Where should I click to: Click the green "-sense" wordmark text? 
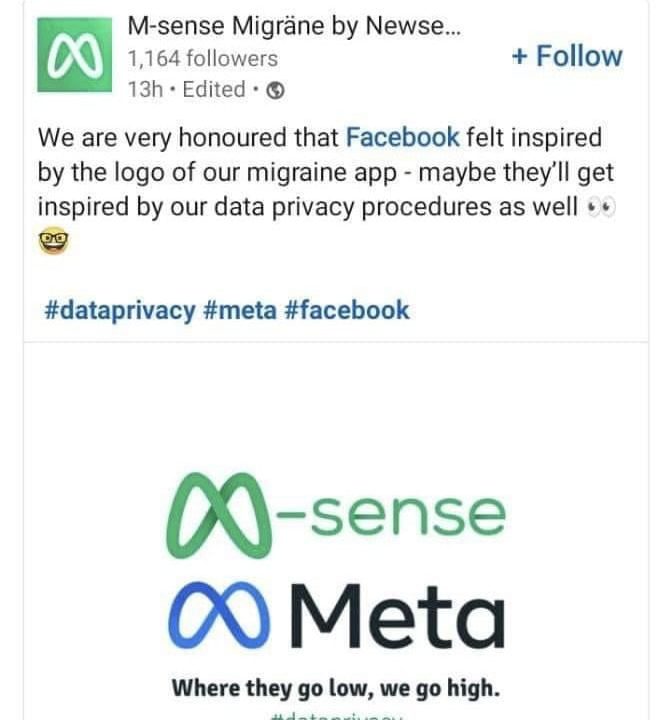pyautogui.click(x=393, y=517)
